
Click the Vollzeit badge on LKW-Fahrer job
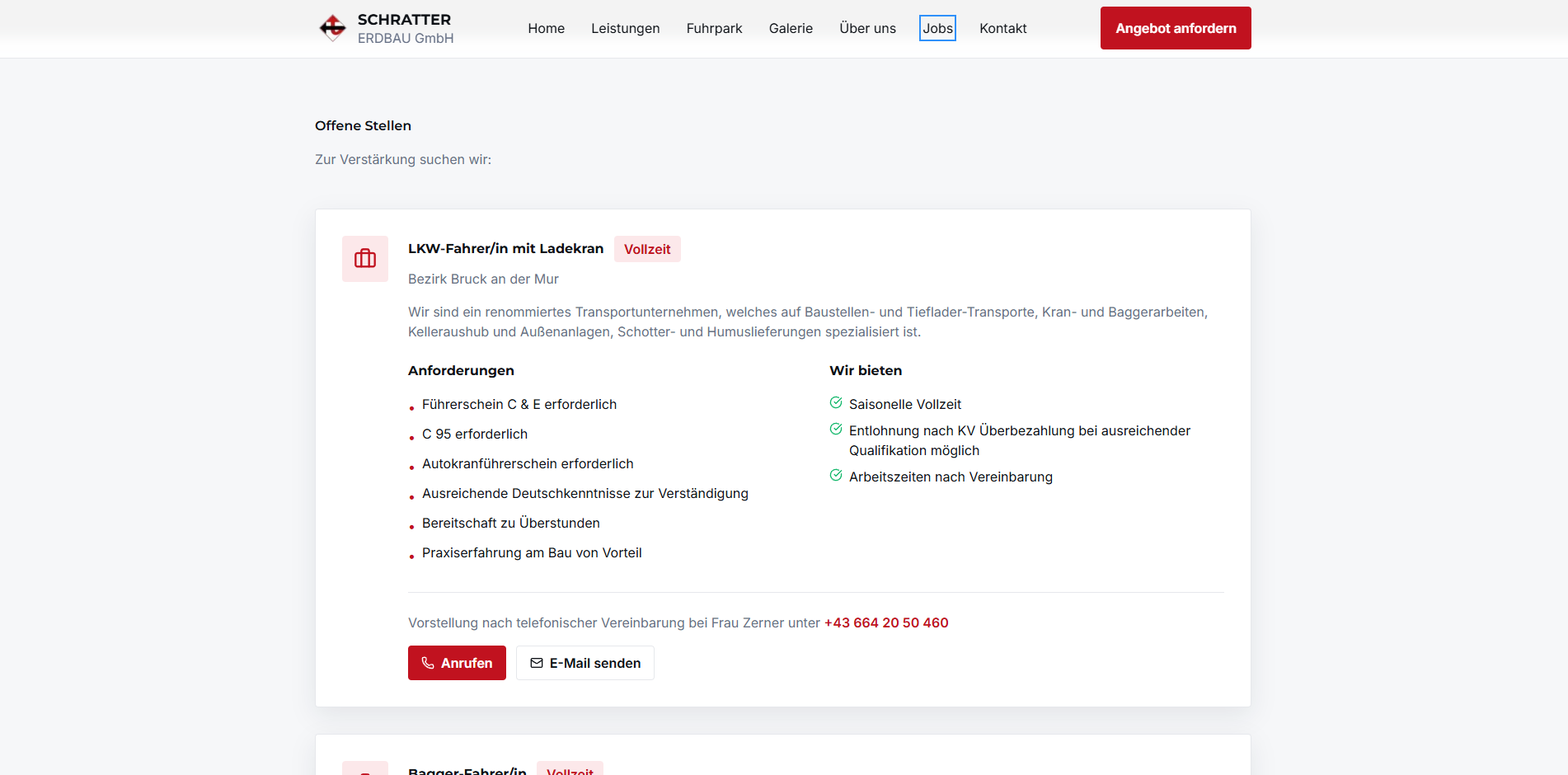pyautogui.click(x=647, y=249)
